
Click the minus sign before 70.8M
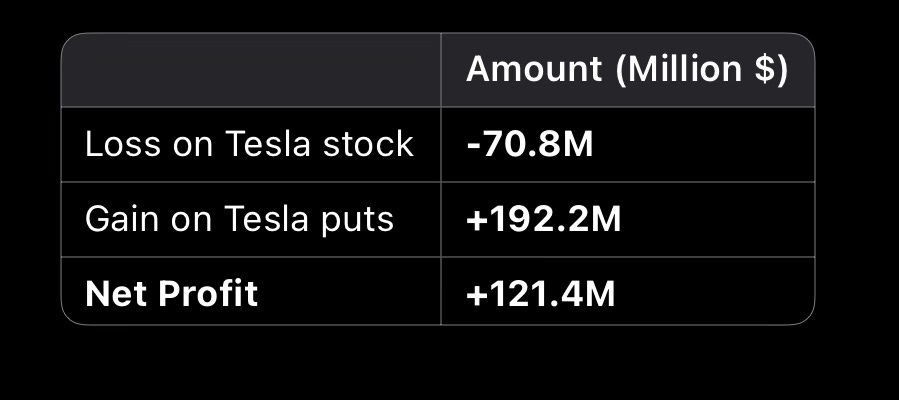pyautogui.click(x=473, y=146)
